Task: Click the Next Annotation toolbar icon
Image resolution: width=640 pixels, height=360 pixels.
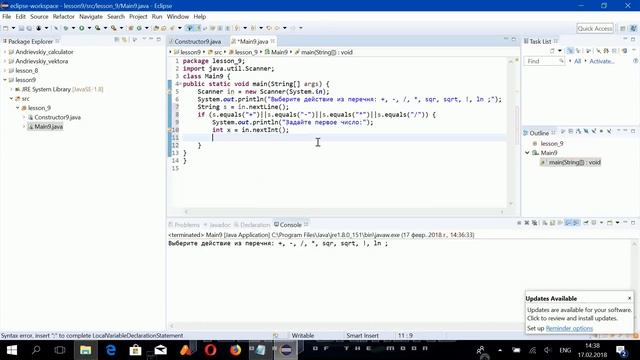Action: click(237, 28)
